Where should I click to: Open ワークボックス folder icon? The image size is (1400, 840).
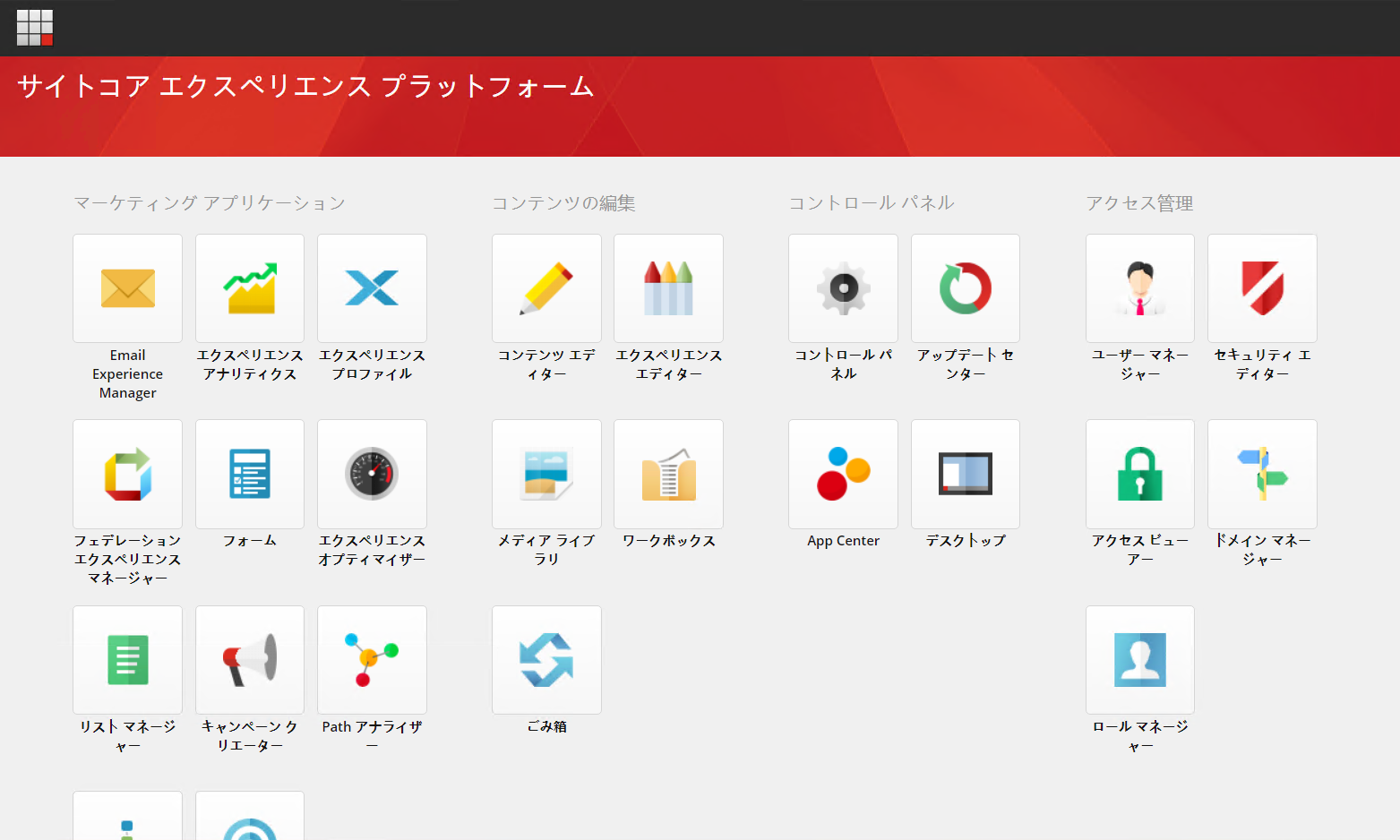tap(668, 474)
